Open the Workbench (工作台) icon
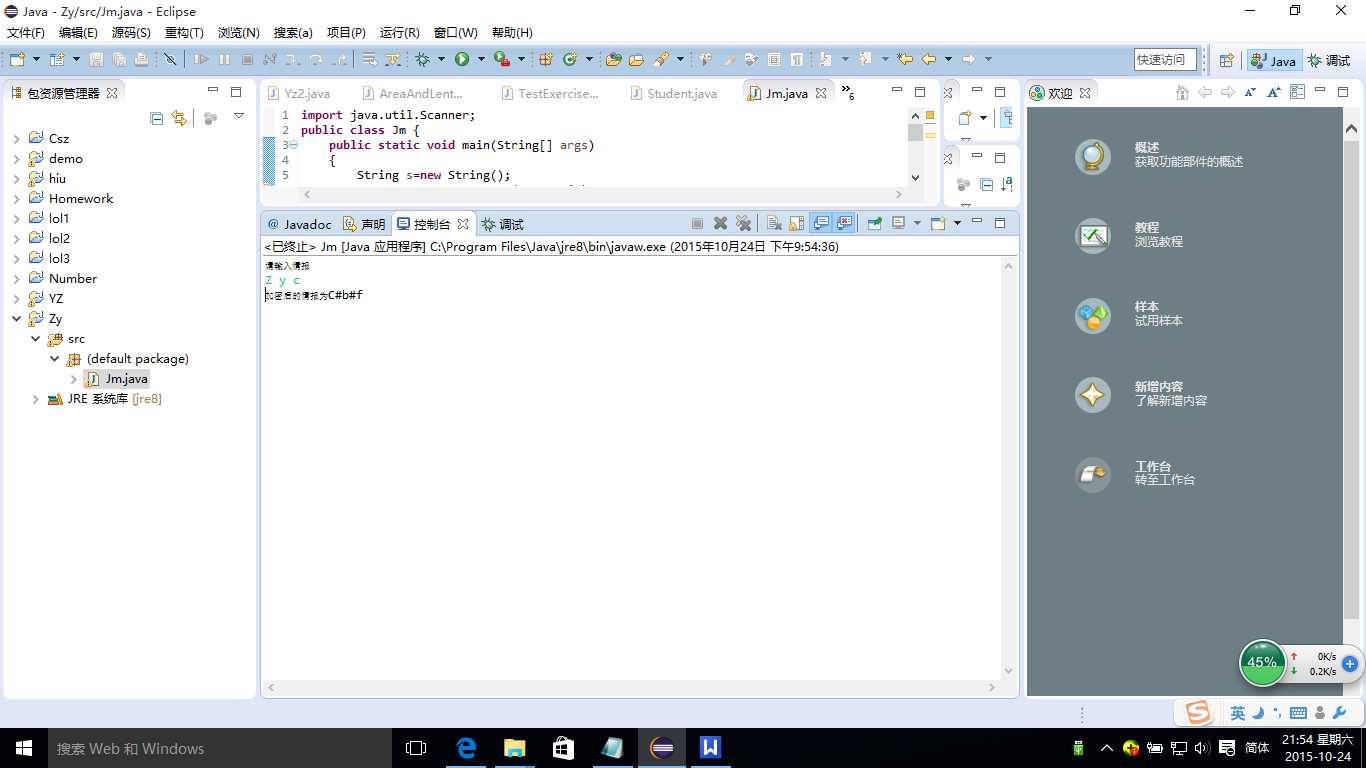 tap(1093, 475)
